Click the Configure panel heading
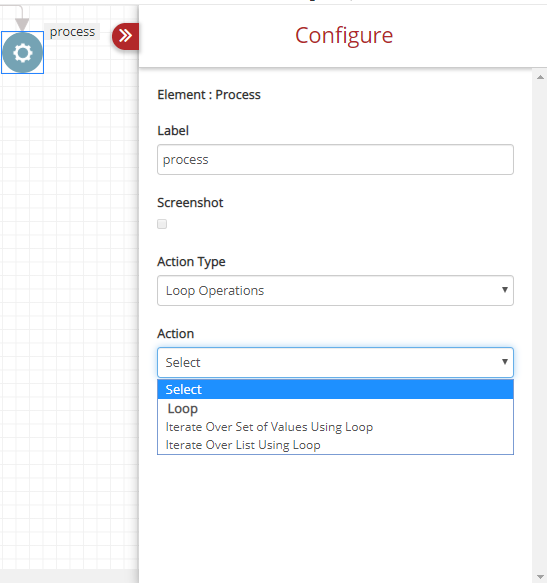The height and width of the screenshot is (583, 547). pos(344,36)
